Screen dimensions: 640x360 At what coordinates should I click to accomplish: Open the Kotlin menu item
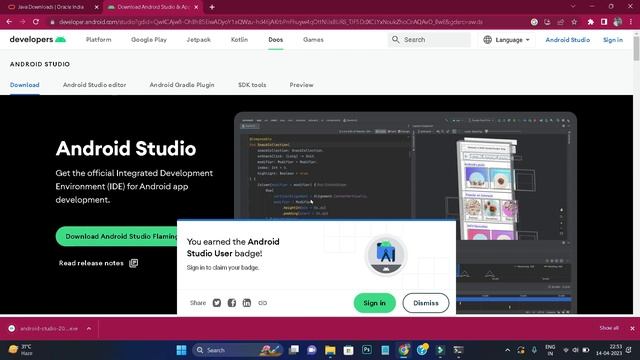point(239,40)
